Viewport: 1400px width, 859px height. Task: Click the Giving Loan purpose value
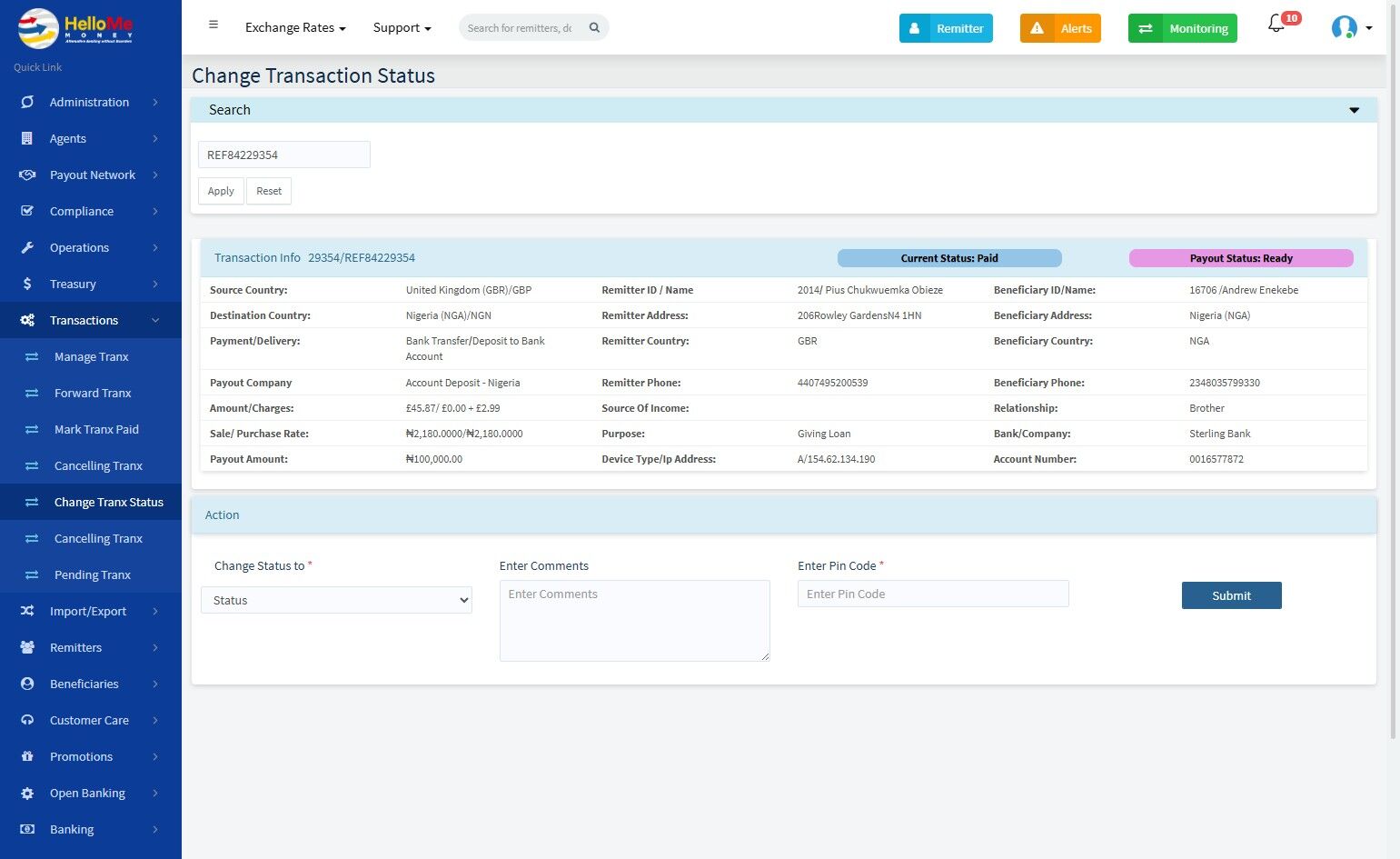(x=824, y=434)
